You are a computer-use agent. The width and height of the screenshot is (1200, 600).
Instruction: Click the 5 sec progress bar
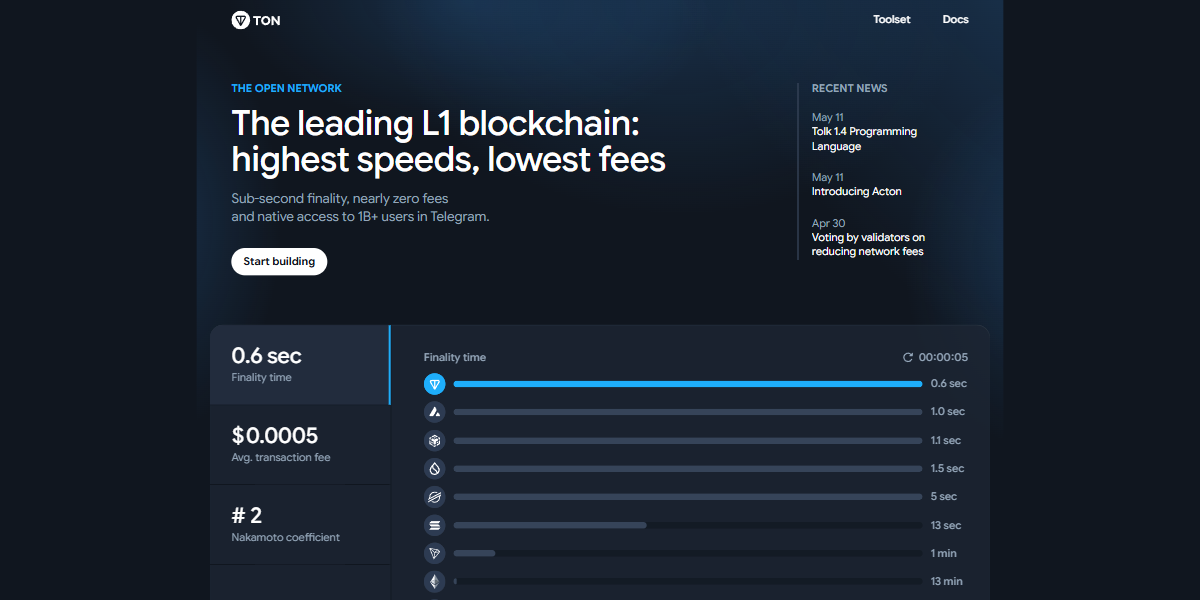[x=688, y=496]
